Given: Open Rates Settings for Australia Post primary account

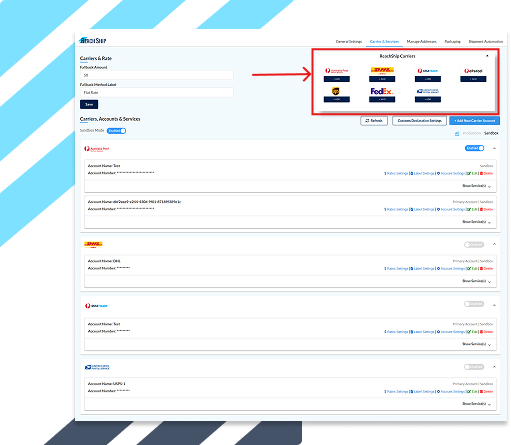Looking at the screenshot, I should (x=396, y=209).
